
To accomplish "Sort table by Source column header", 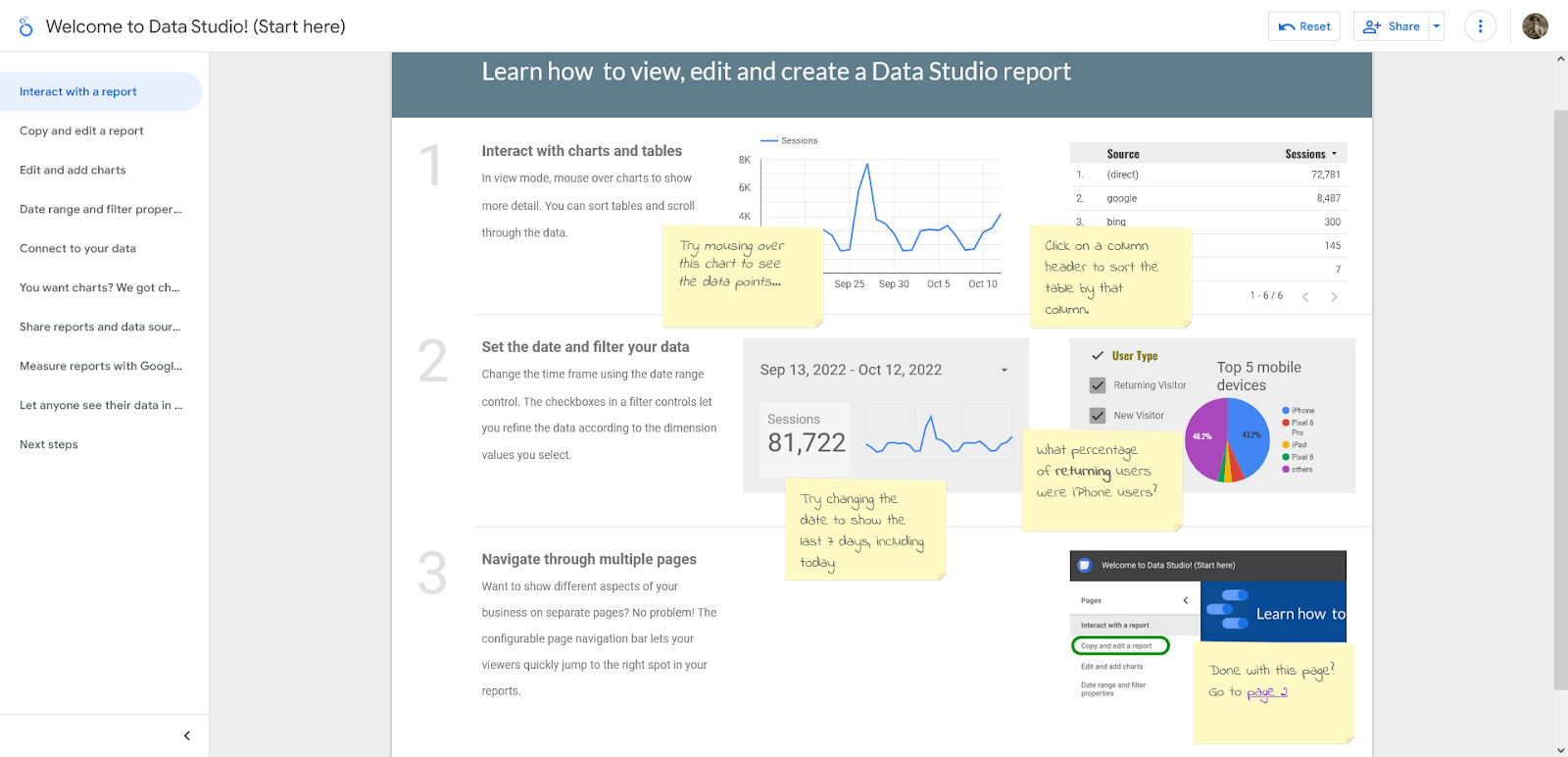I will (1123, 154).
